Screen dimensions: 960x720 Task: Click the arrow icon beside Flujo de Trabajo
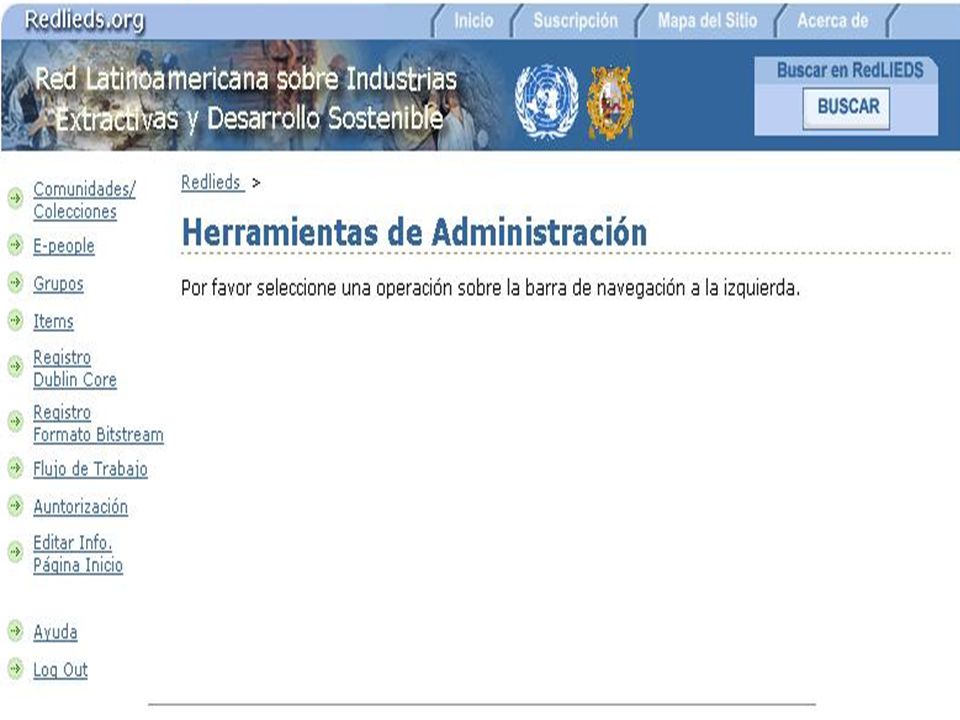[15, 468]
